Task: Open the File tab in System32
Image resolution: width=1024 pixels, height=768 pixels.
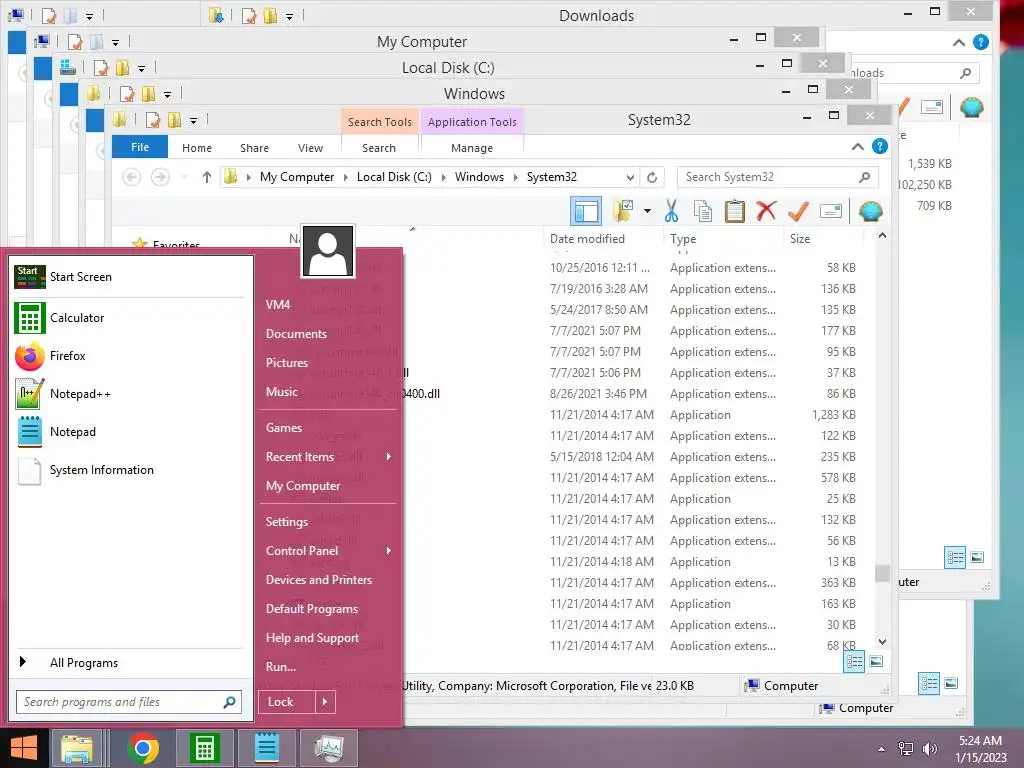Action: point(140,148)
